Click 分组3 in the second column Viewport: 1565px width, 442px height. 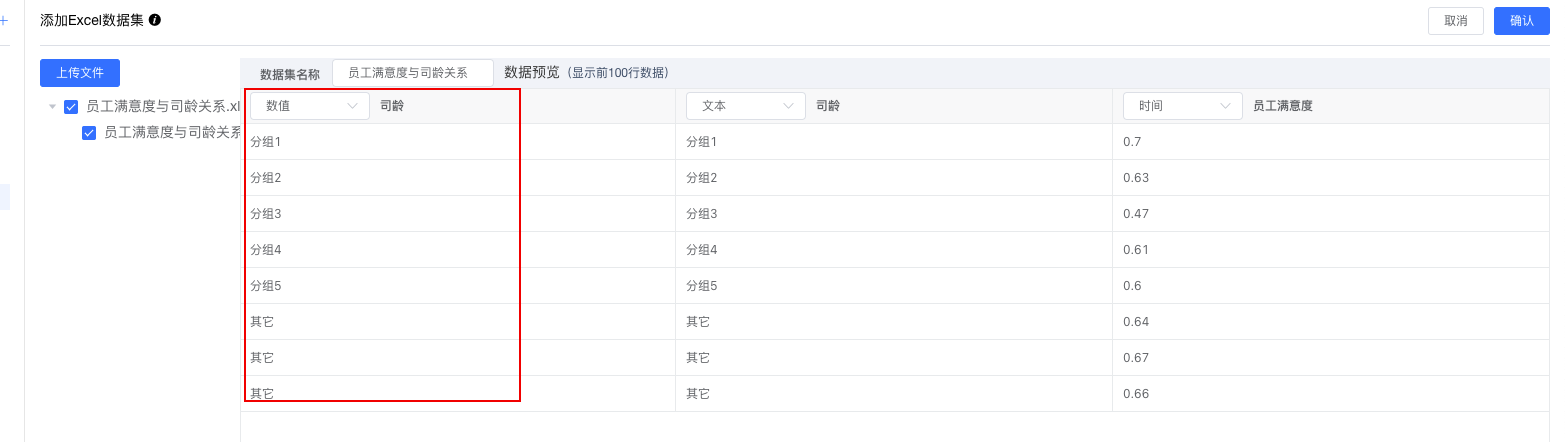click(702, 214)
